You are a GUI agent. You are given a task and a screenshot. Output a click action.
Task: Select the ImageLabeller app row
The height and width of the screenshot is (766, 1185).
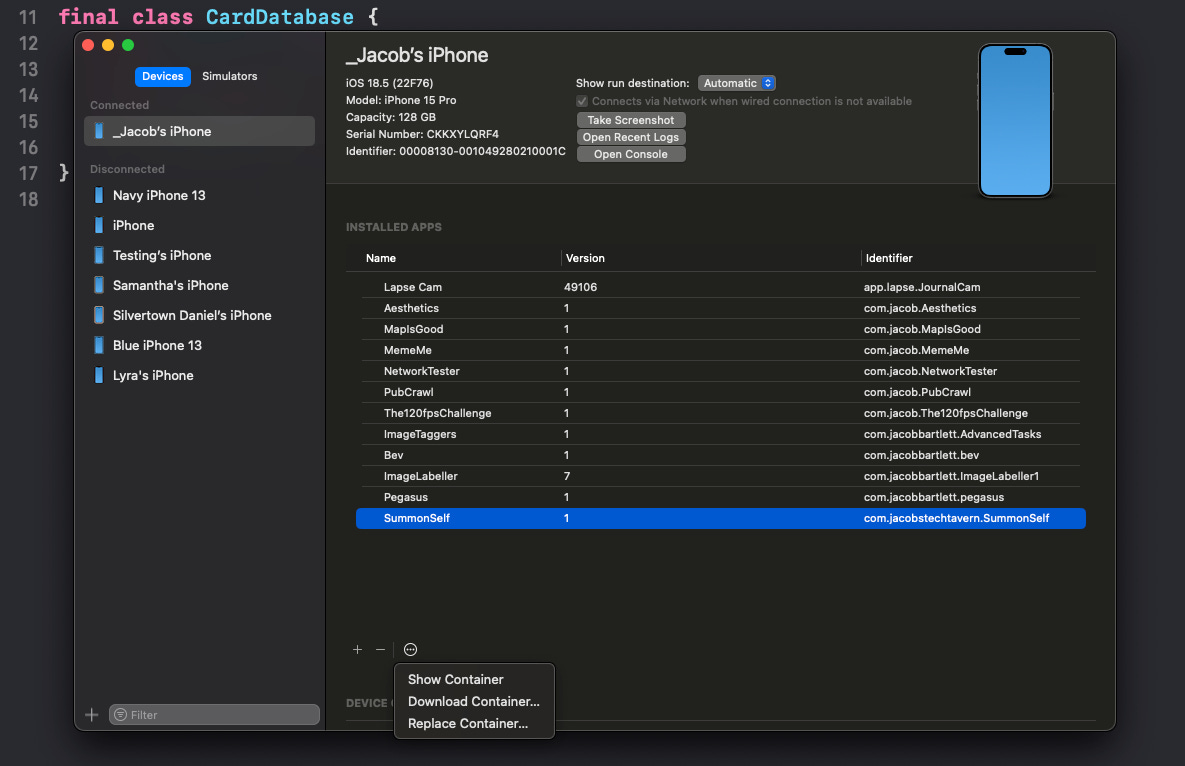(x=721, y=476)
